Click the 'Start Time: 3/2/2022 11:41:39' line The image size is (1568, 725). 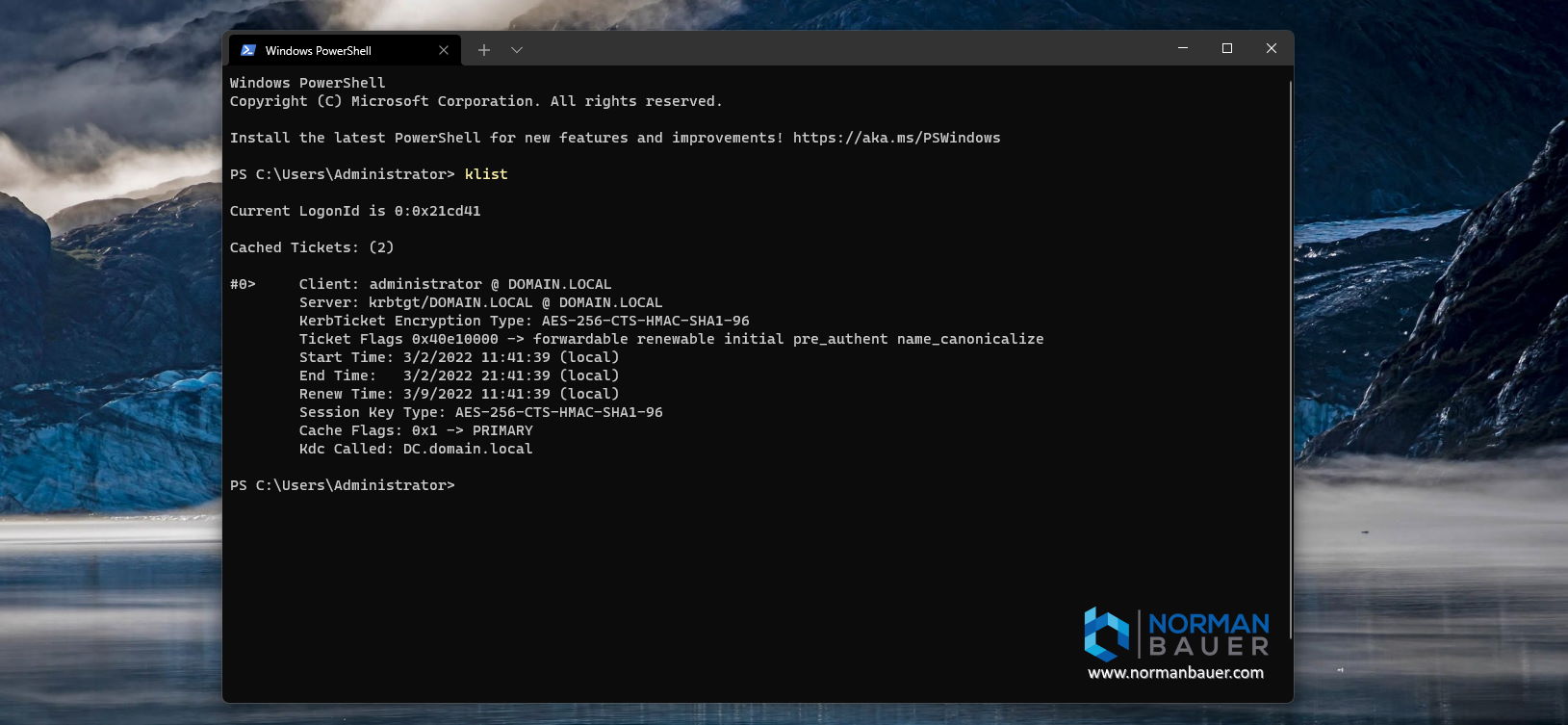point(459,357)
